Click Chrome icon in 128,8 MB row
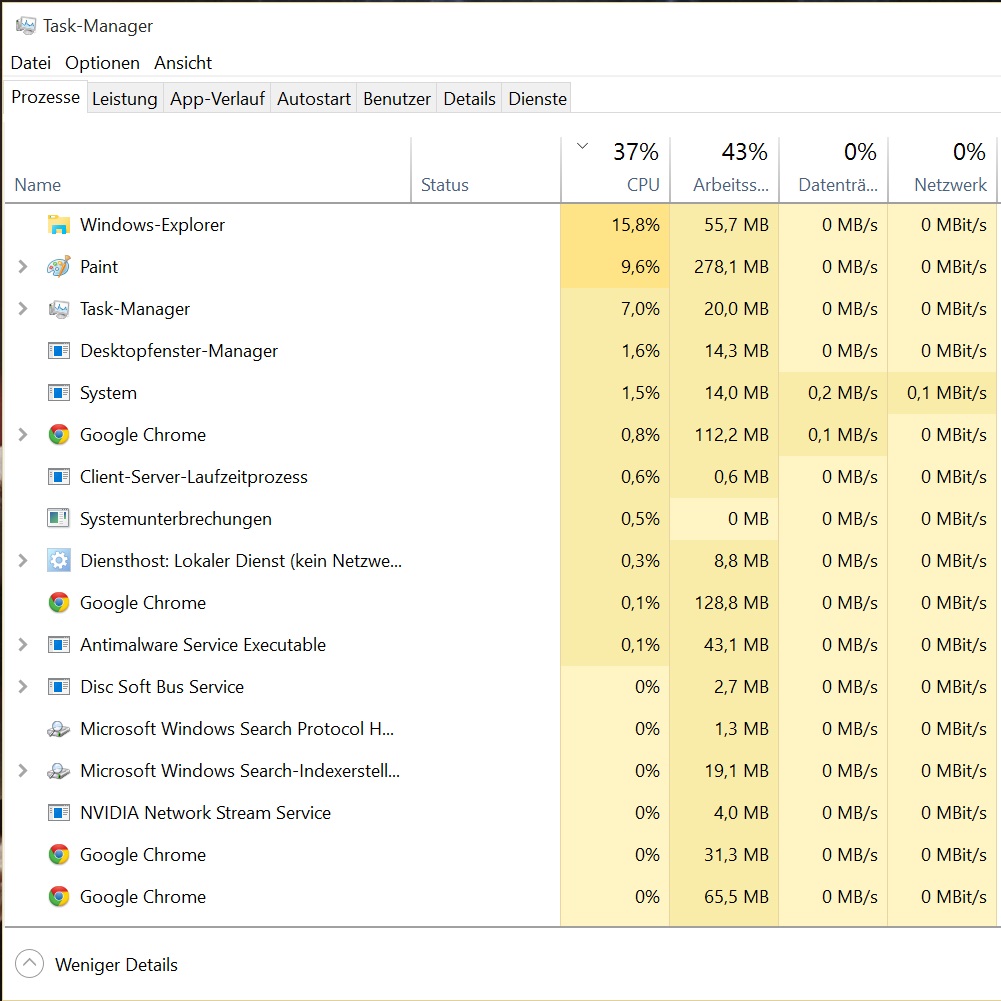Screen dimensions: 1001x1001 [59, 603]
